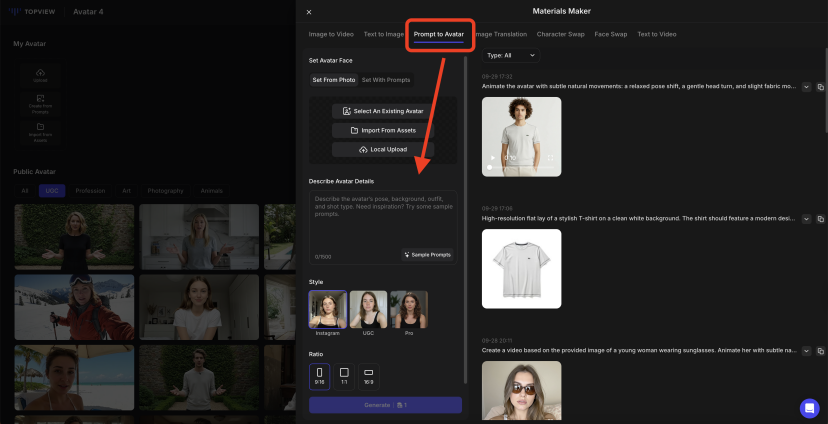The height and width of the screenshot is (424, 828).
Task: Click Local Upload button
Action: click(x=383, y=149)
